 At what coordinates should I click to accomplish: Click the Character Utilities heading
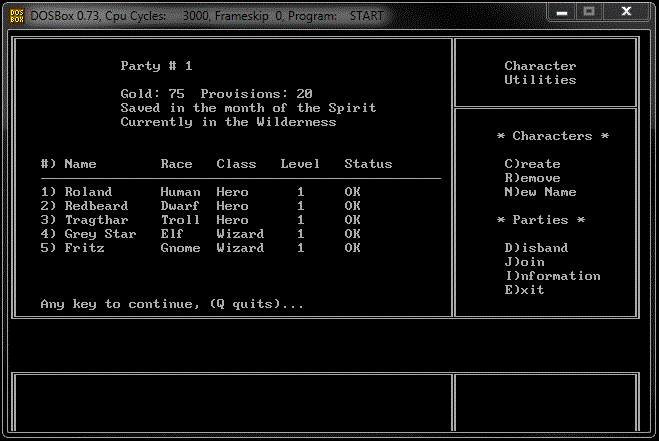click(x=540, y=73)
